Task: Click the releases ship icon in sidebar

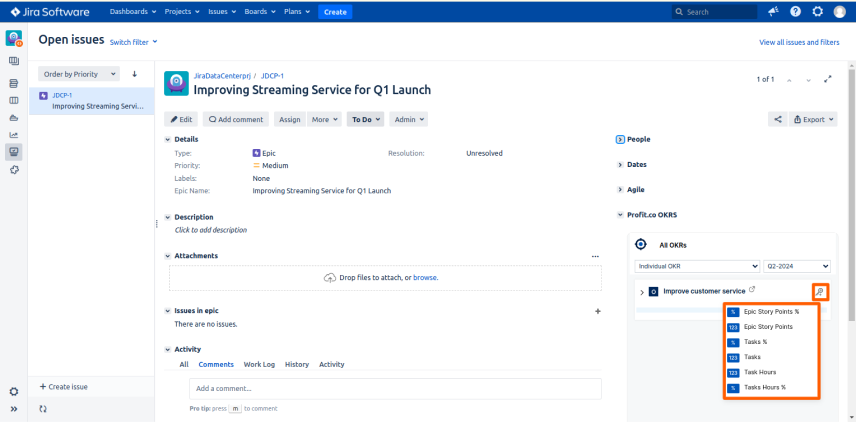Action: tap(14, 118)
